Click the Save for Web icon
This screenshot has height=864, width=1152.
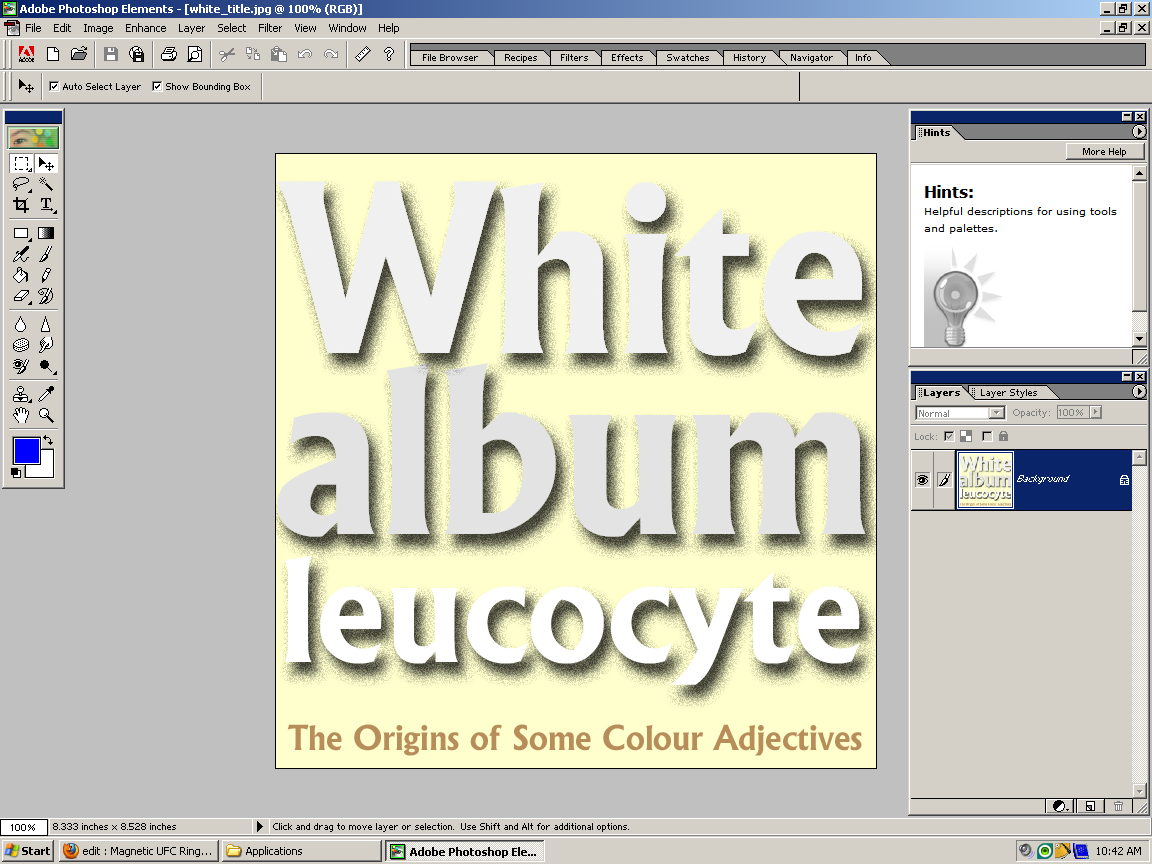click(x=137, y=54)
